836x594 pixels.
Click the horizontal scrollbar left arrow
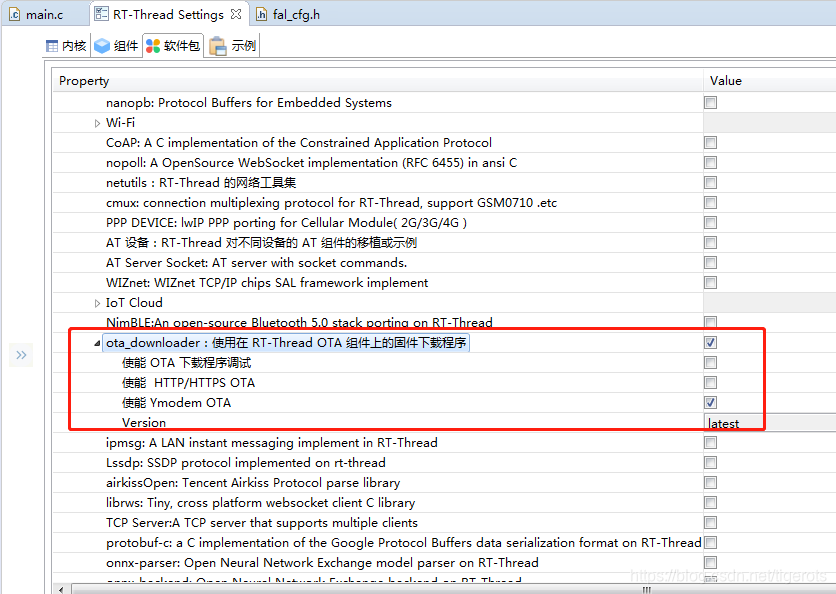(x=61, y=589)
